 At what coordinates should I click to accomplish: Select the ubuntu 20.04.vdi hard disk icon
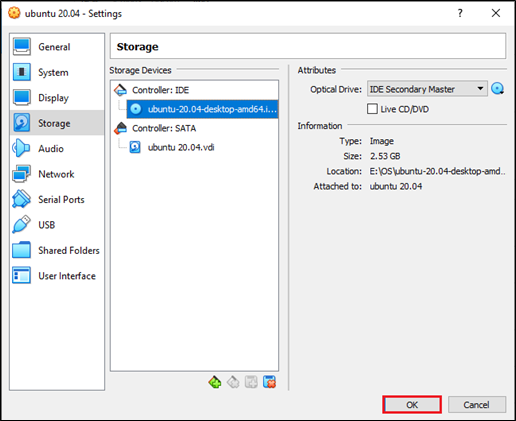(135, 147)
